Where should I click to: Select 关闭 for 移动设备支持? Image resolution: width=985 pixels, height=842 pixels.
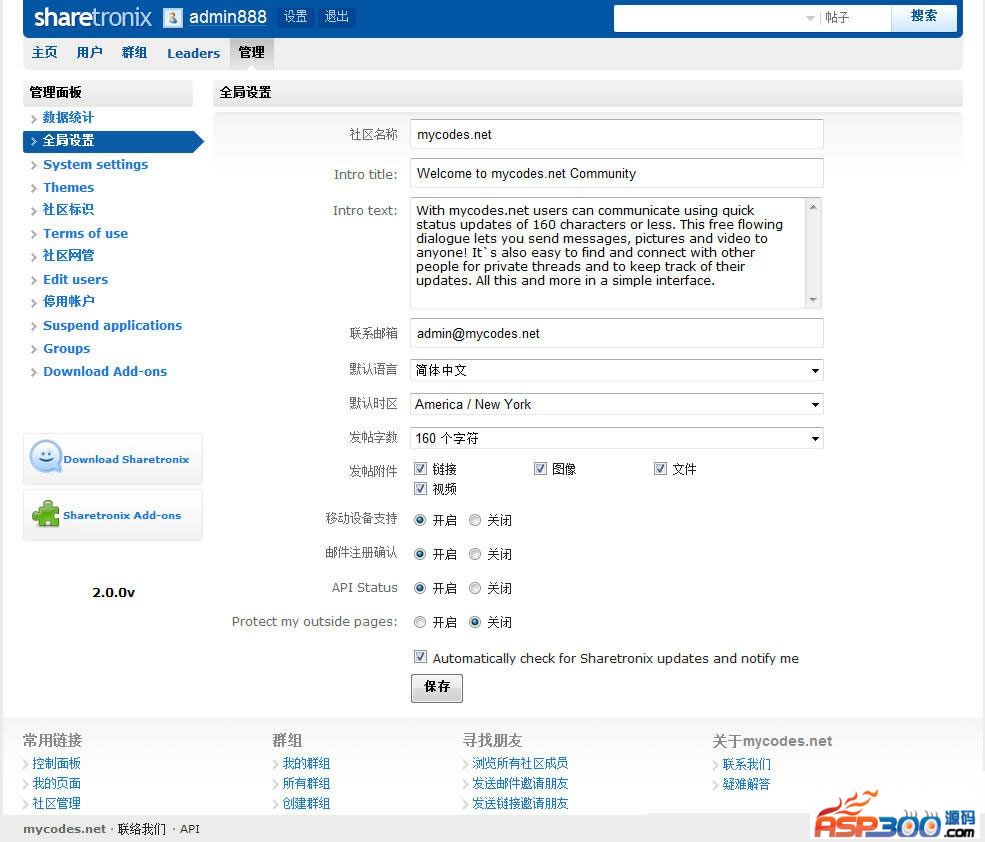pos(475,520)
